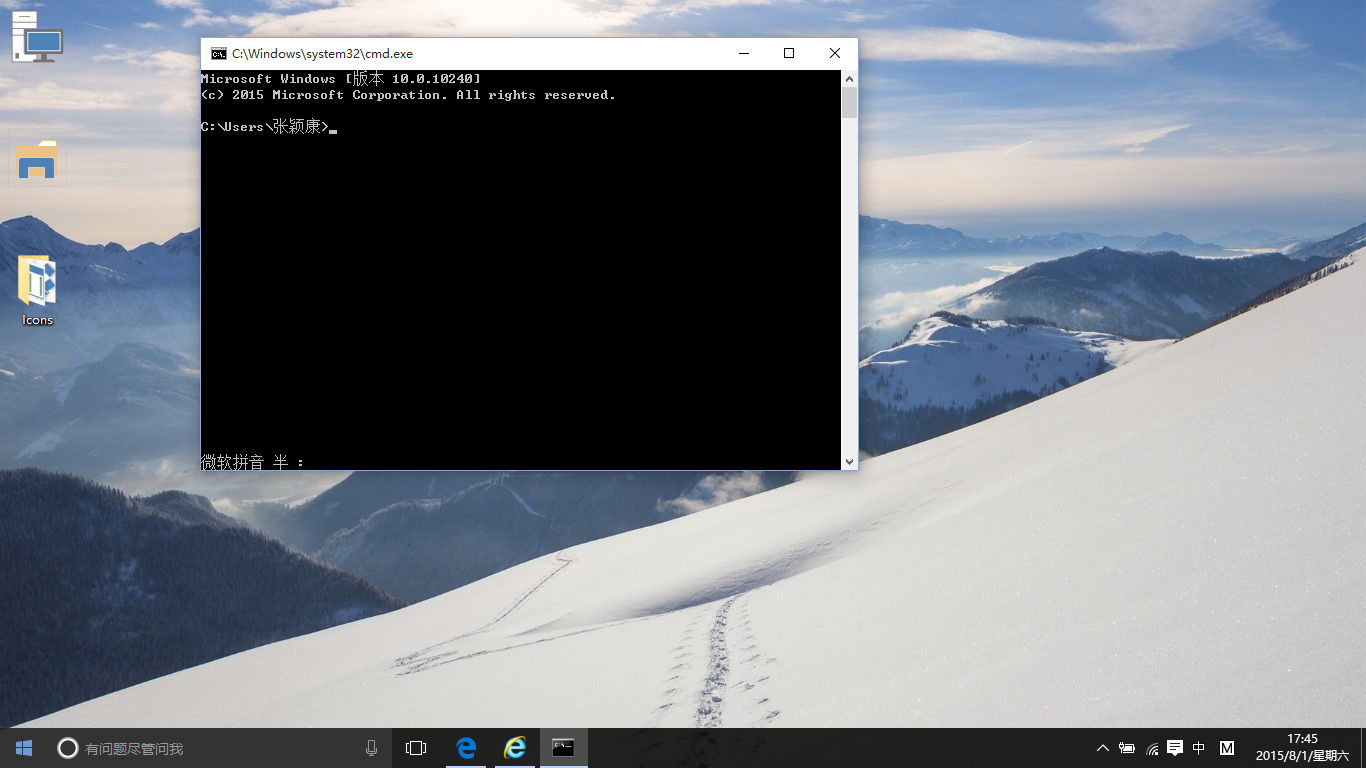Image resolution: width=1366 pixels, height=768 pixels.
Task: Click the 2015 Microsoft Corporation copyright line
Action: 408,95
